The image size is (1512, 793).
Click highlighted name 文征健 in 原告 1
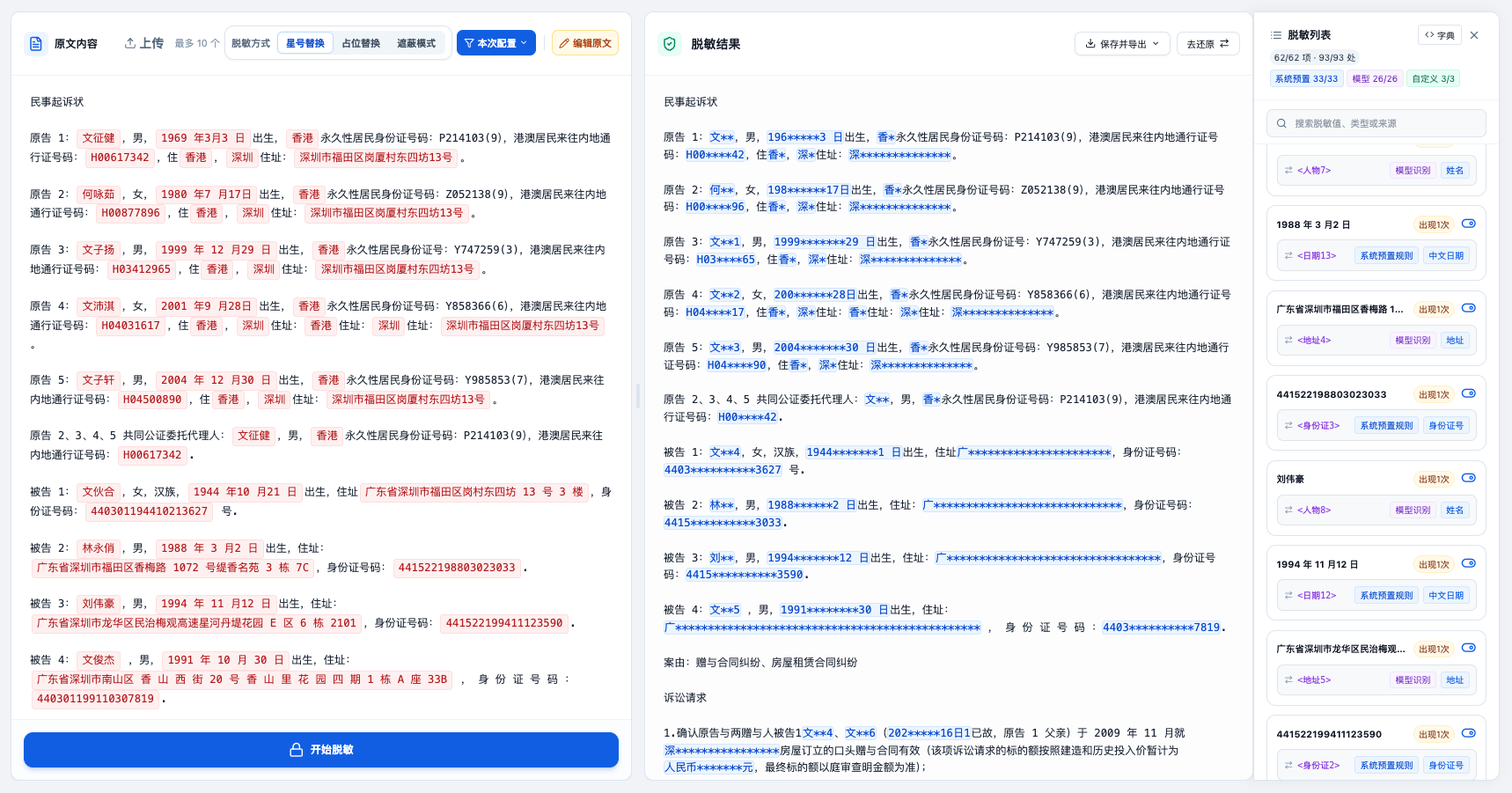[99, 138]
